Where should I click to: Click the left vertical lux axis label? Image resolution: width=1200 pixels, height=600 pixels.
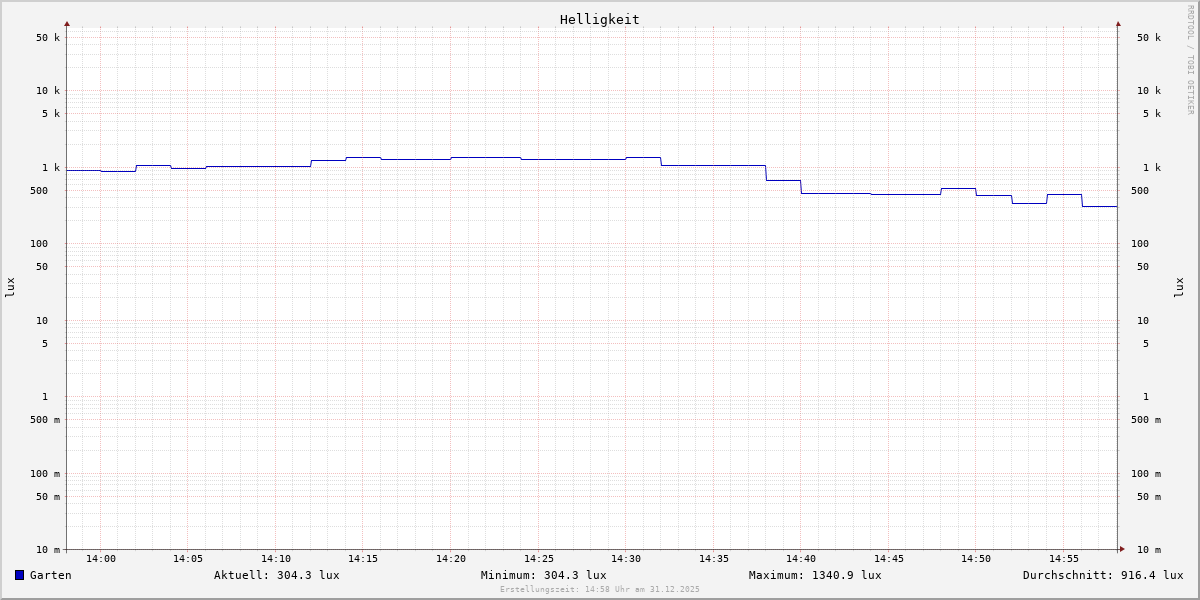tap(10, 287)
